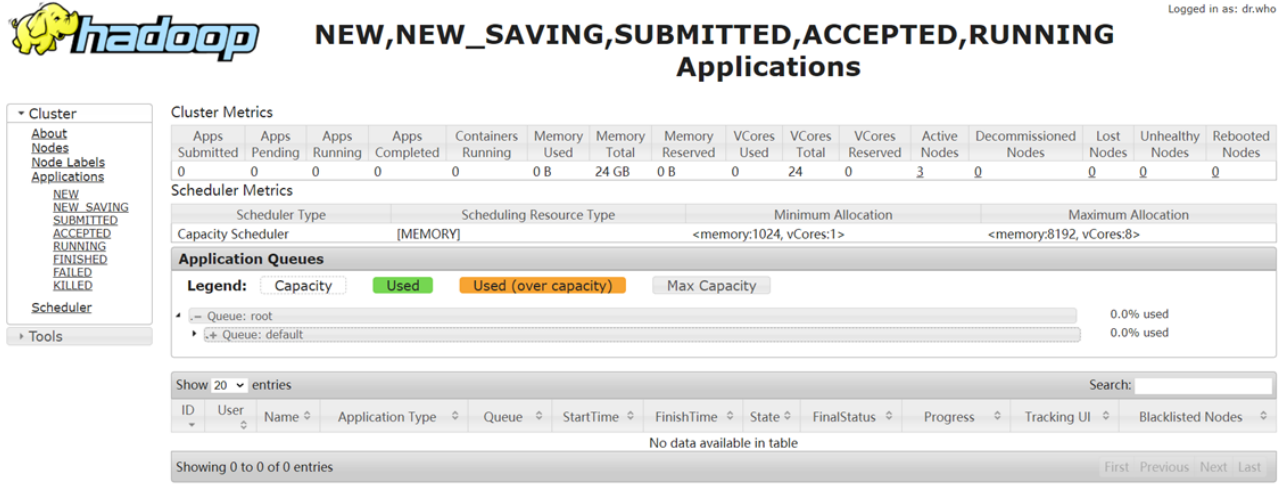
Task: Click the First pagination button
Action: pyautogui.click(x=1117, y=467)
